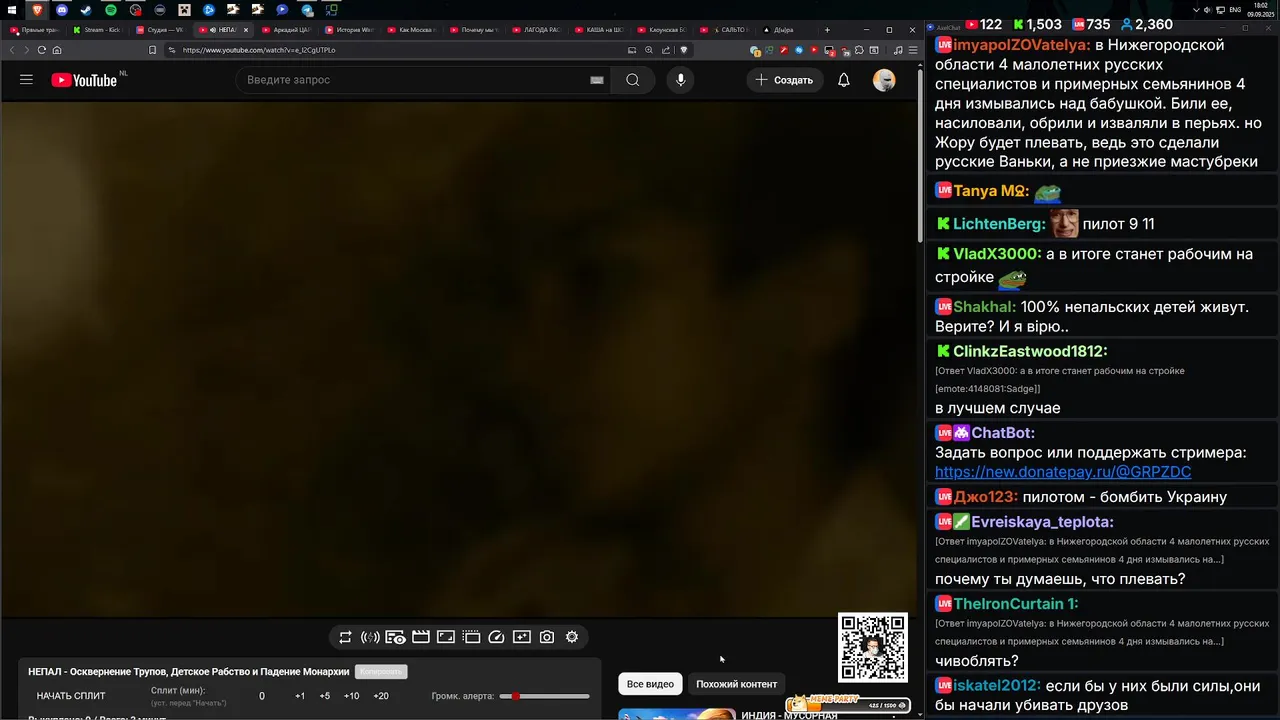Image resolution: width=1280 pixels, height=720 pixels.
Task: Switch to the Stream - Kick browser tab
Action: [x=100, y=30]
